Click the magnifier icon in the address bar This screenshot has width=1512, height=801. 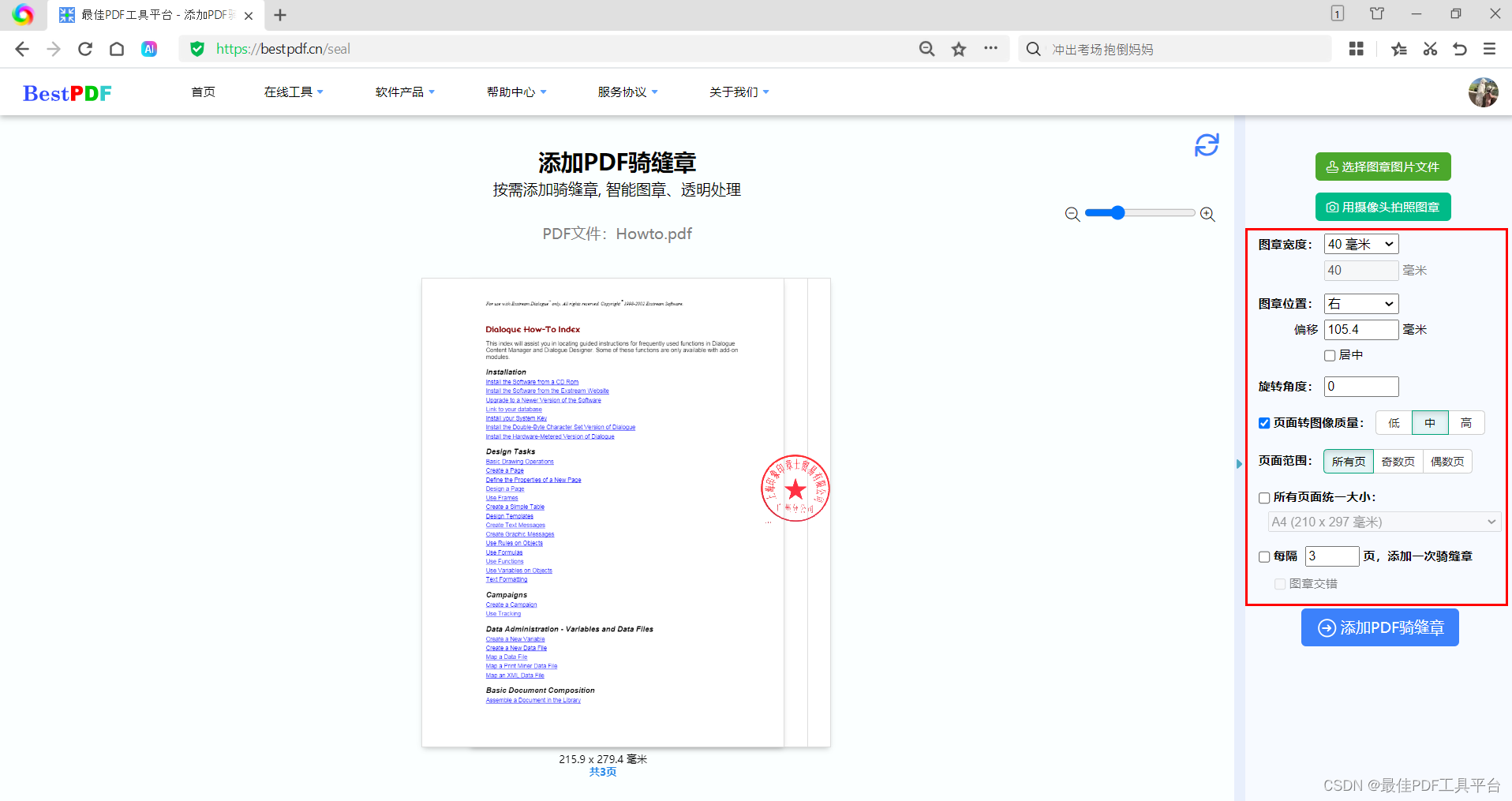click(x=927, y=49)
